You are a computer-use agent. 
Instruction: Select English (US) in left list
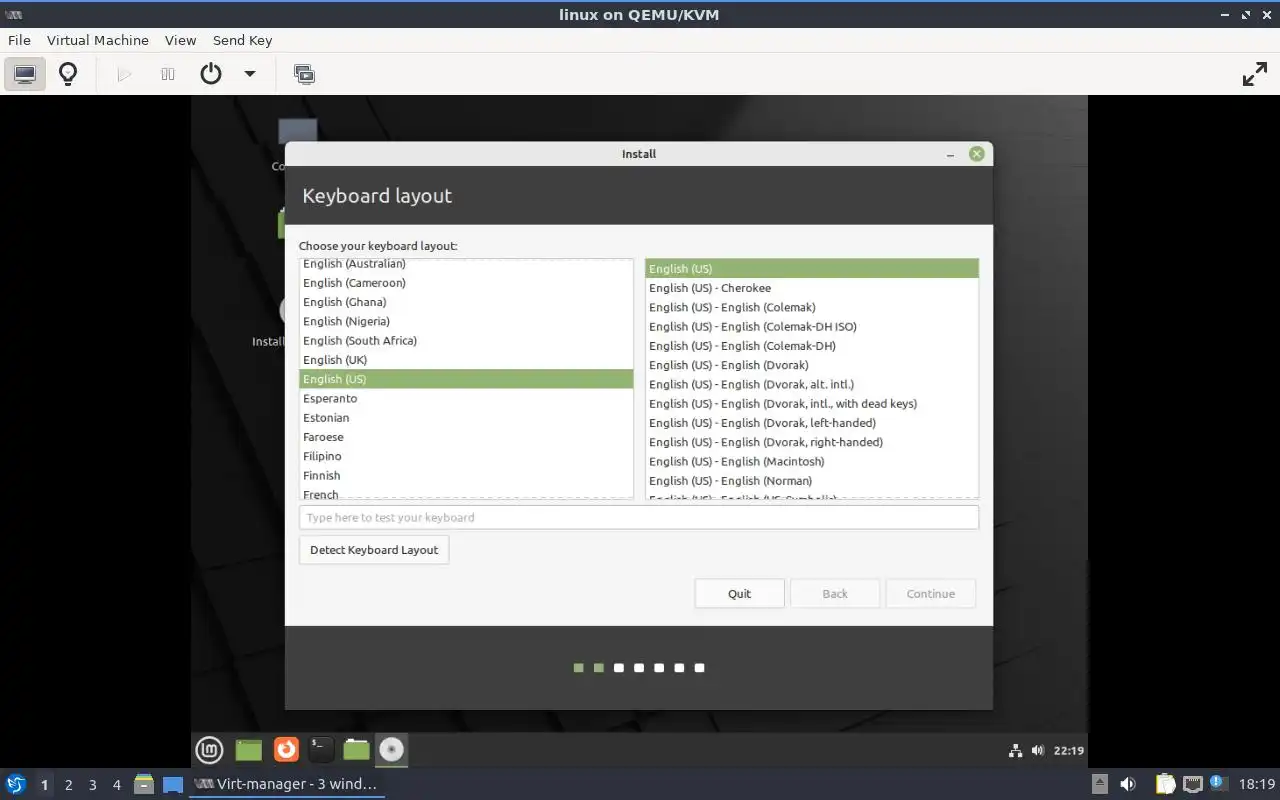tap(466, 379)
